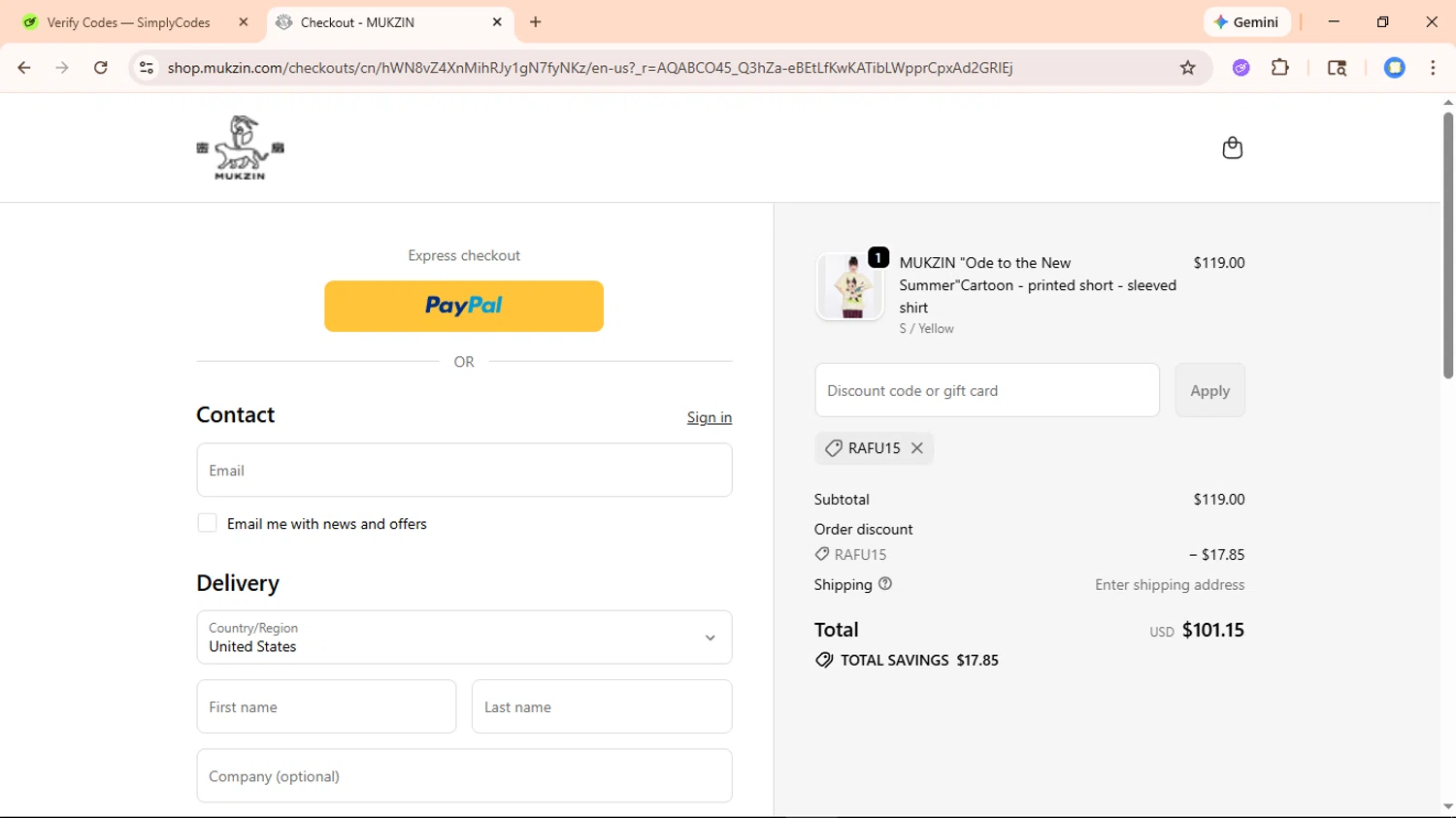The image size is (1456, 818).
Task: Click the shipping help question icon
Action: (885, 584)
